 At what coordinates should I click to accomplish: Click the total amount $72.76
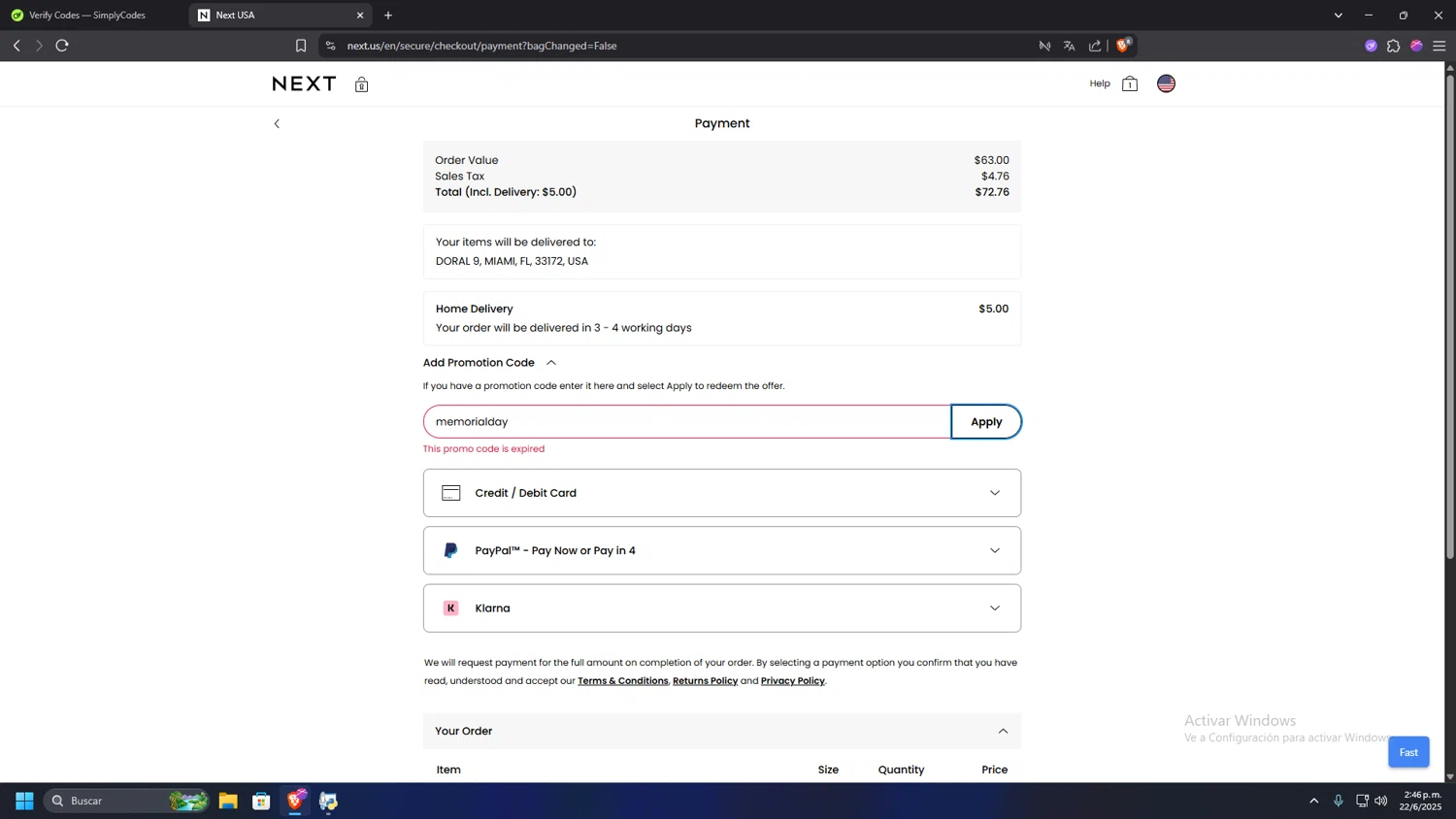pos(992,192)
